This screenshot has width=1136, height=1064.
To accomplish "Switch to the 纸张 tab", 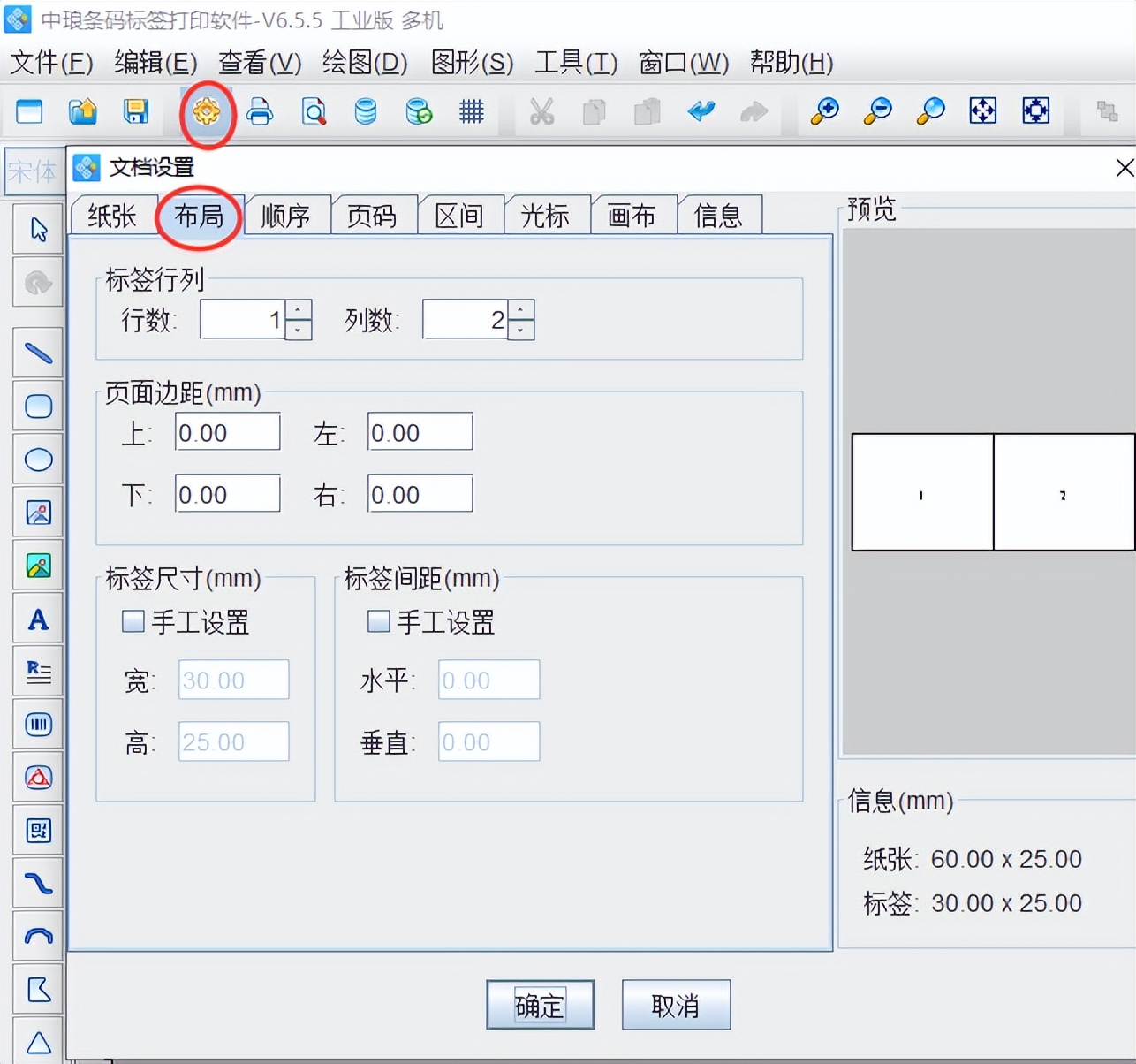I will (111, 215).
